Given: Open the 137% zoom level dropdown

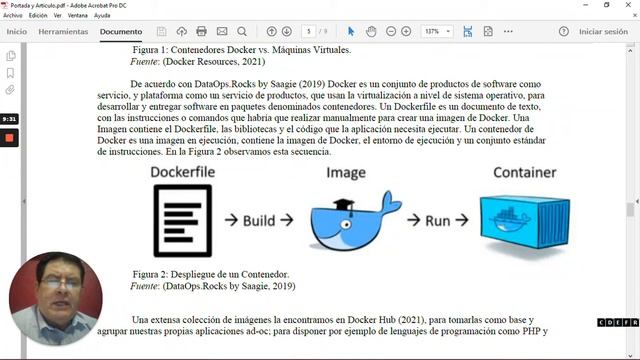Looking at the screenshot, I should click(x=437, y=31).
